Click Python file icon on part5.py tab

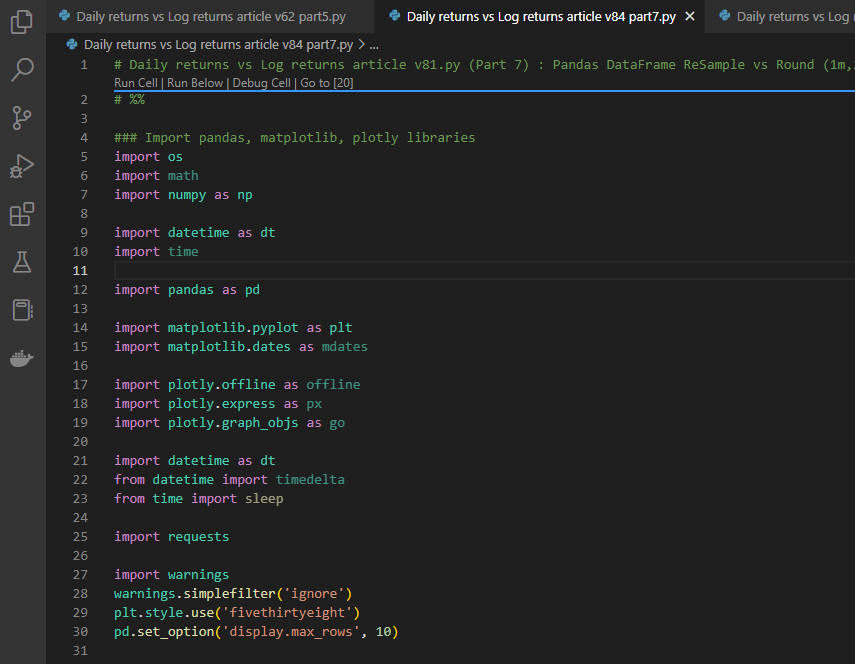pos(64,16)
